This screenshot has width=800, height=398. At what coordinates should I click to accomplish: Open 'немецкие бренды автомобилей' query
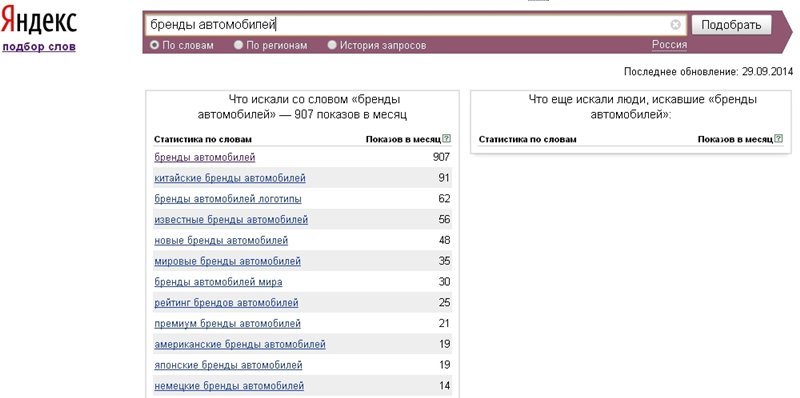tap(229, 386)
